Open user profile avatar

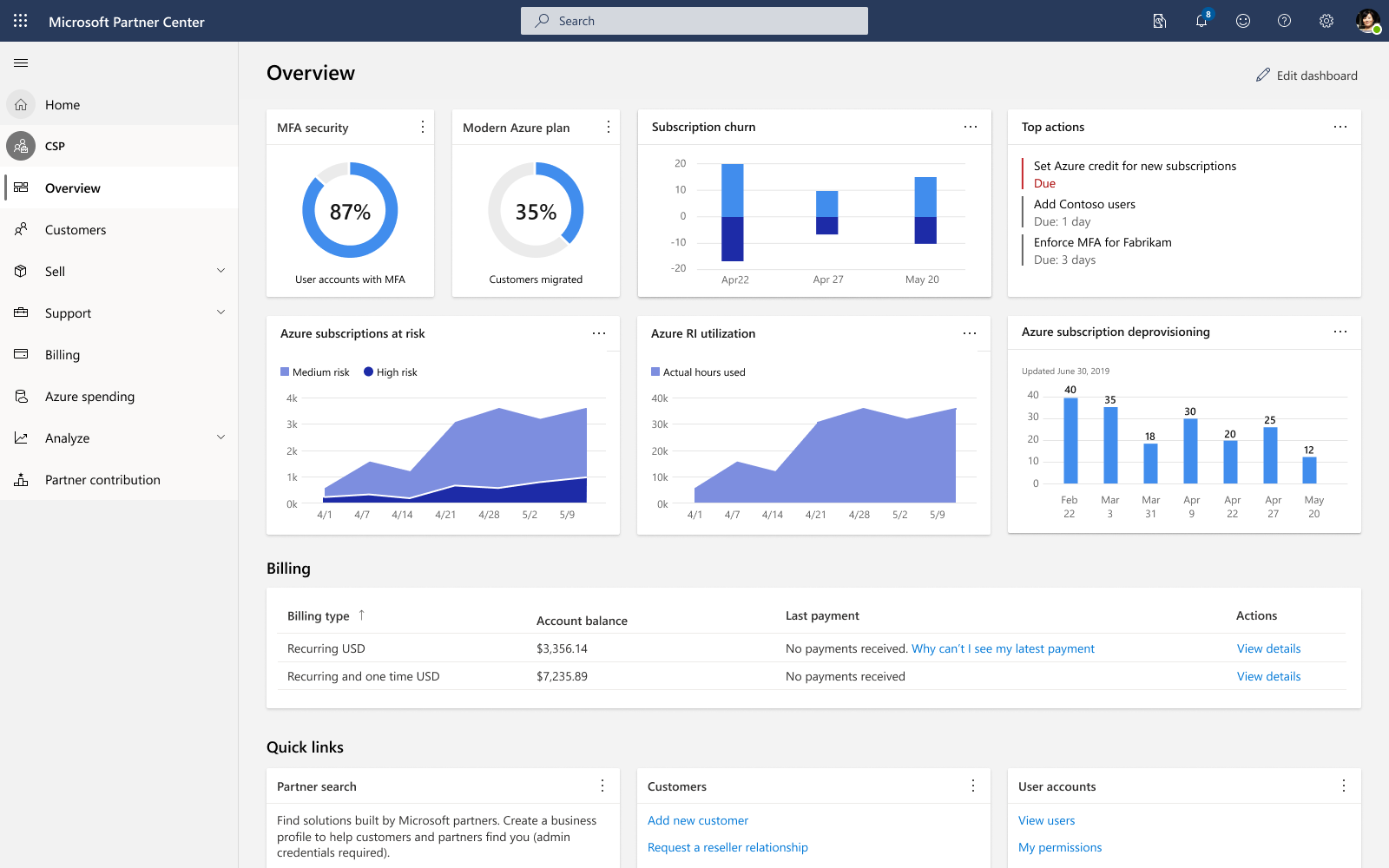click(1368, 21)
